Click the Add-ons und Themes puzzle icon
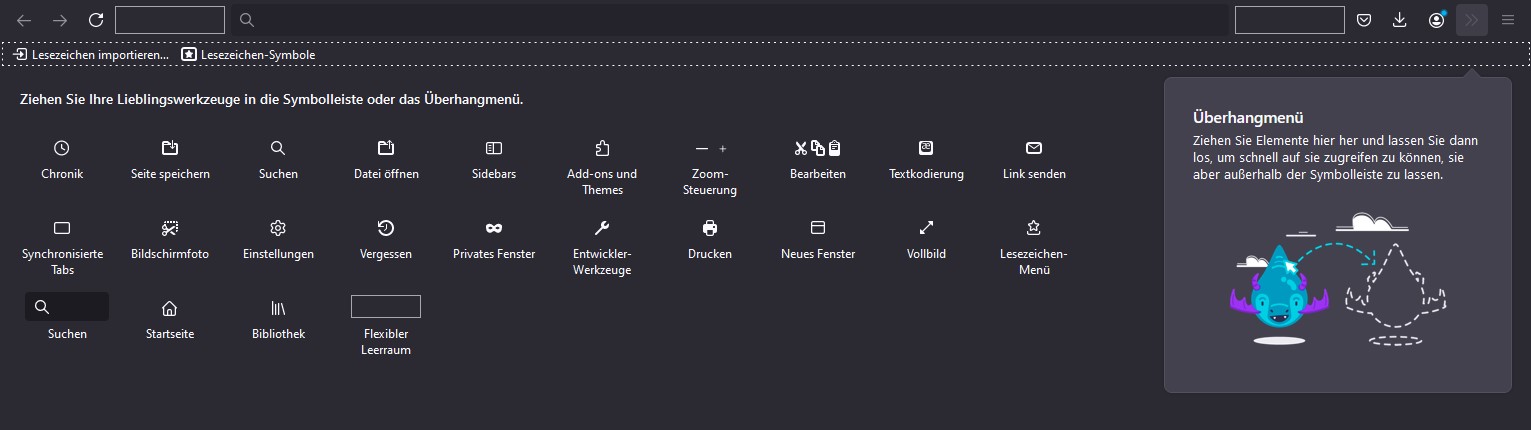The height and width of the screenshot is (430, 1531). (x=602, y=148)
